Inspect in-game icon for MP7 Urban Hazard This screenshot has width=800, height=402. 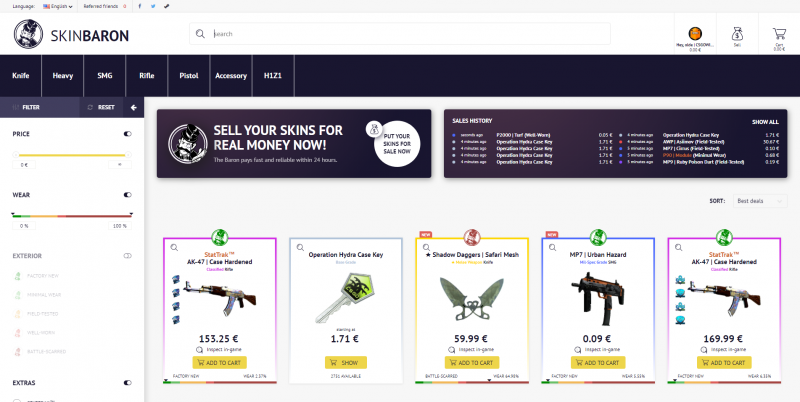pos(578,350)
